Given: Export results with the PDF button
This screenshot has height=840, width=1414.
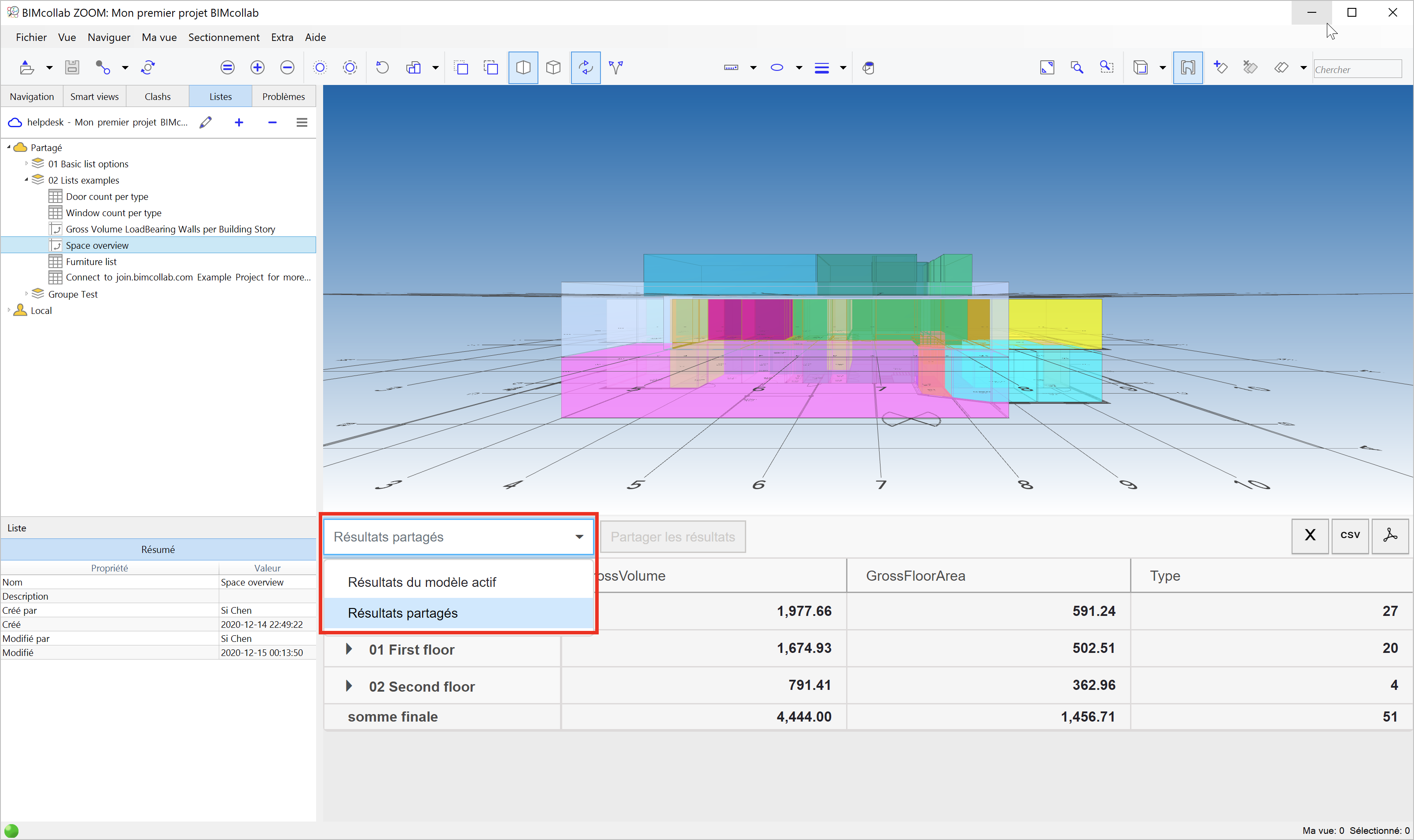Looking at the screenshot, I should [1390, 535].
